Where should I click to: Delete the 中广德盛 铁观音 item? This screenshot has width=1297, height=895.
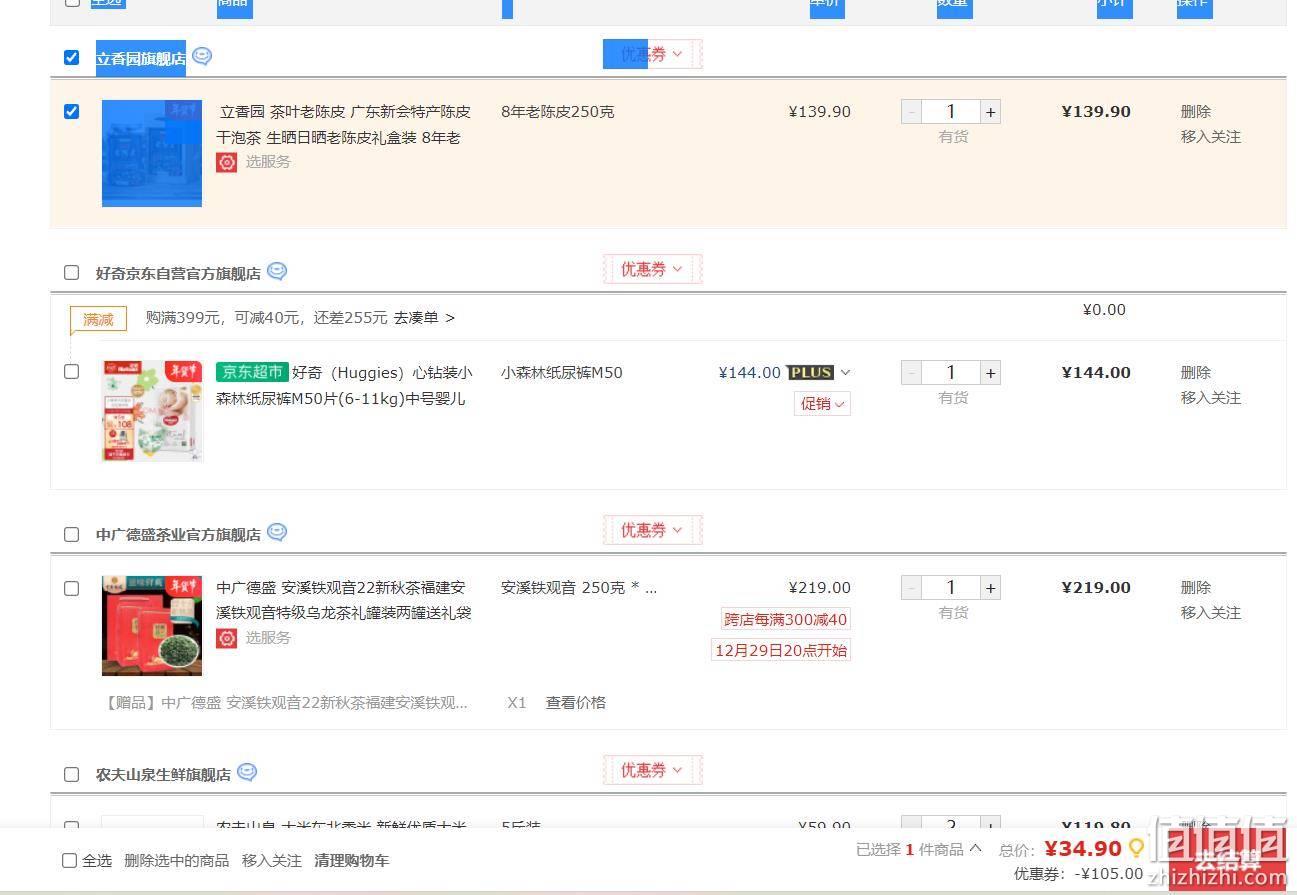[1195, 587]
